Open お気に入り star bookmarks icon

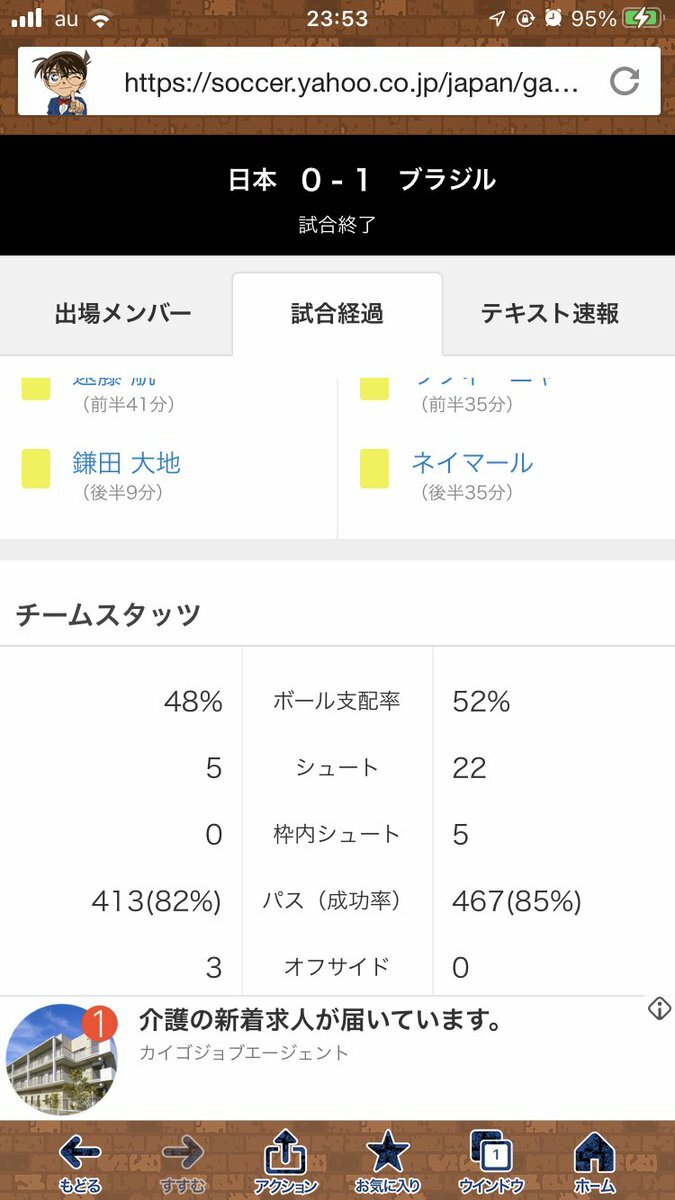(388, 1155)
